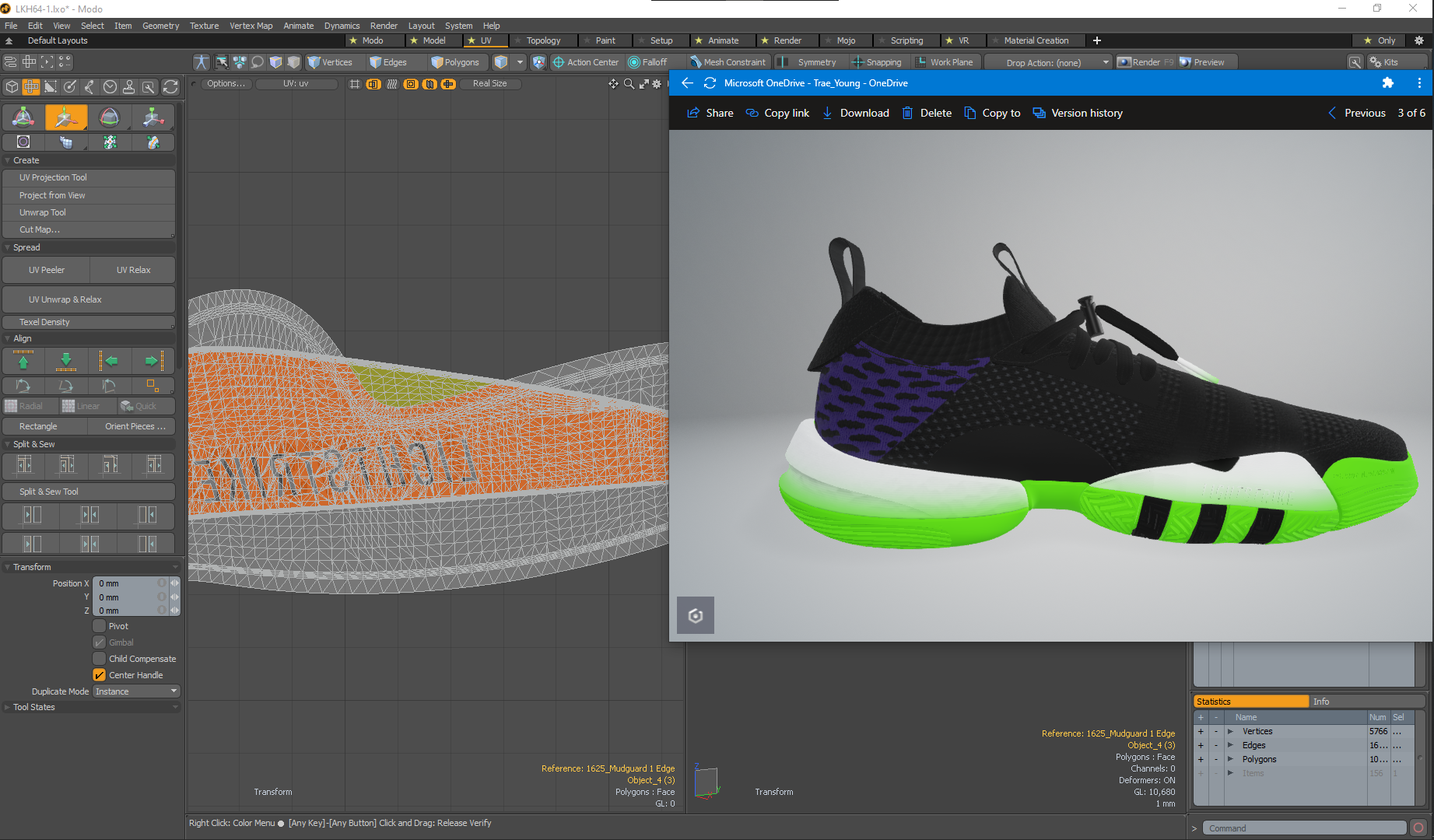The image size is (1434, 840).
Task: Open the UV tools tab icon (orange cross)
Action: coord(31,87)
